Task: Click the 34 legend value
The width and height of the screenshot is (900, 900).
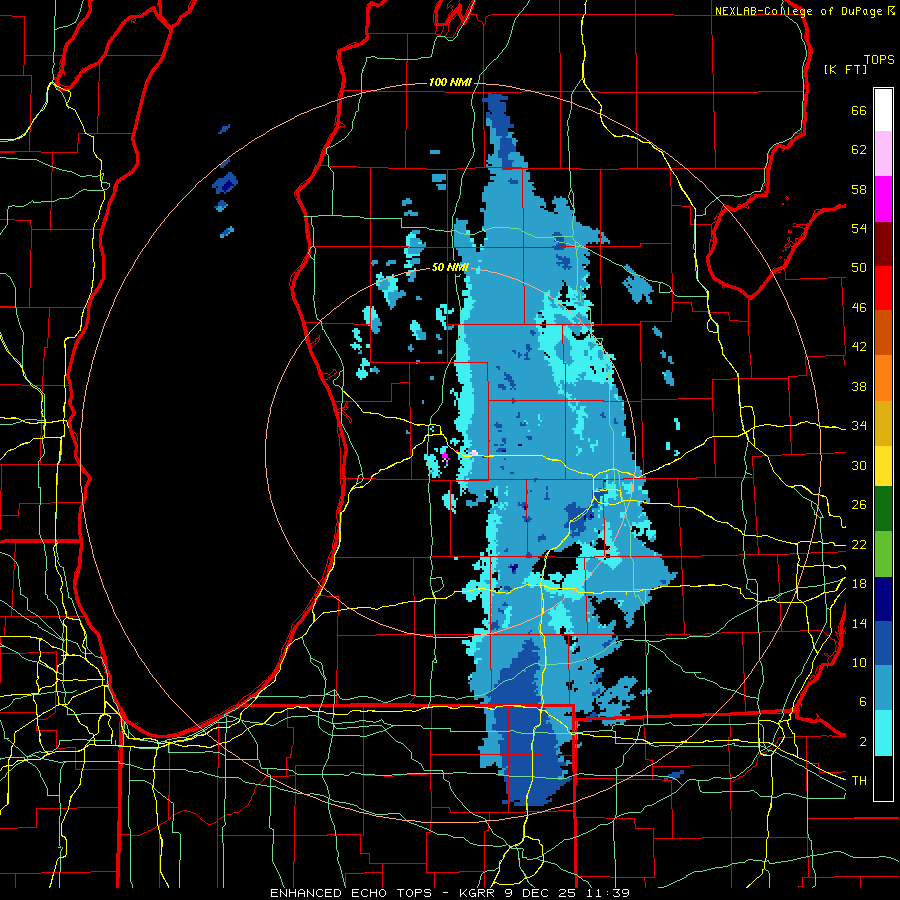Action: (859, 426)
